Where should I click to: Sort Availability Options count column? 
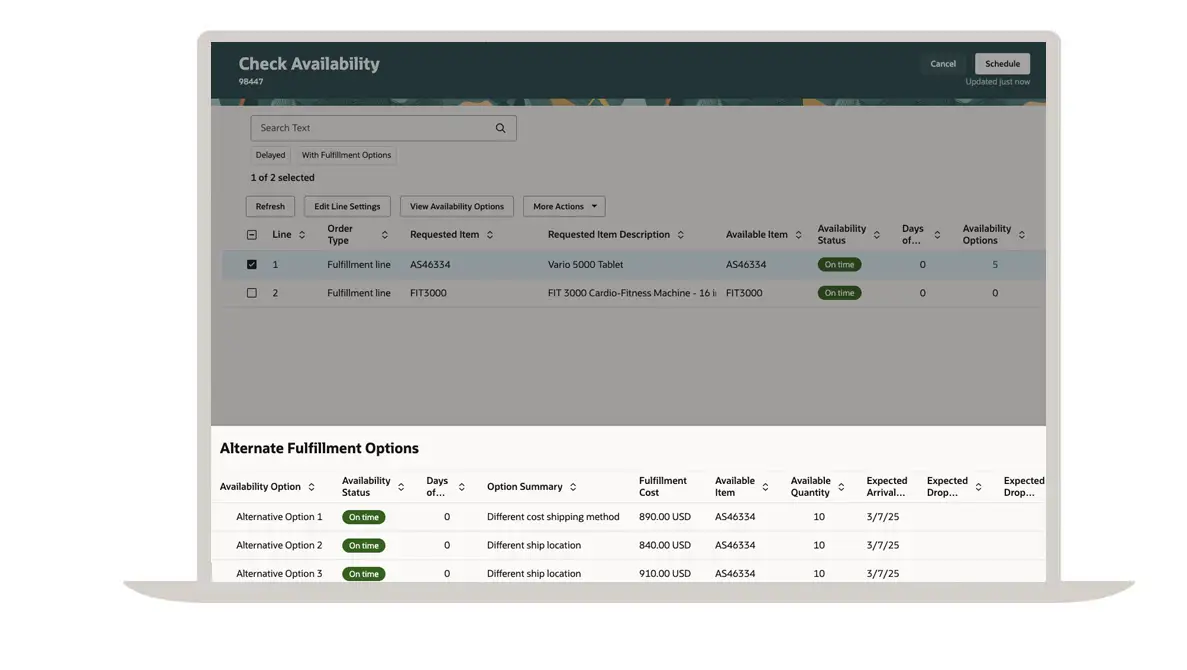click(x=1021, y=235)
